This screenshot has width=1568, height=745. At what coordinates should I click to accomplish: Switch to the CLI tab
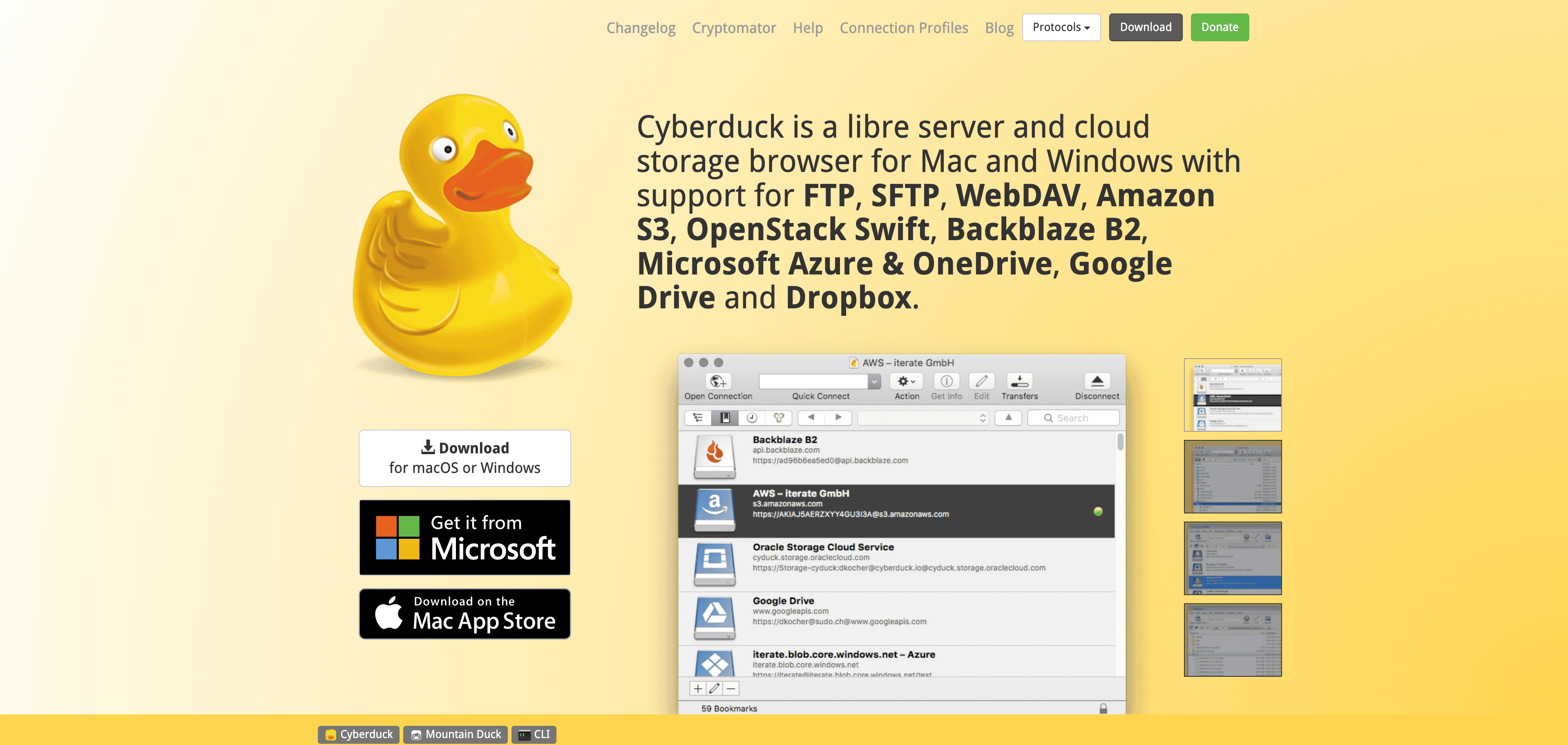[534, 735]
